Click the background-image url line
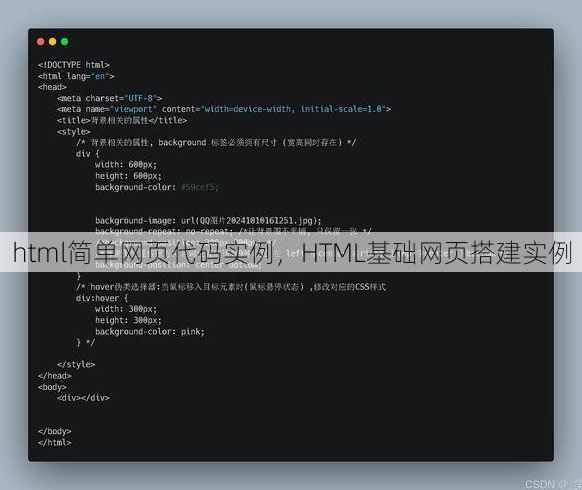The width and height of the screenshot is (582, 490). pyautogui.click(x=208, y=220)
